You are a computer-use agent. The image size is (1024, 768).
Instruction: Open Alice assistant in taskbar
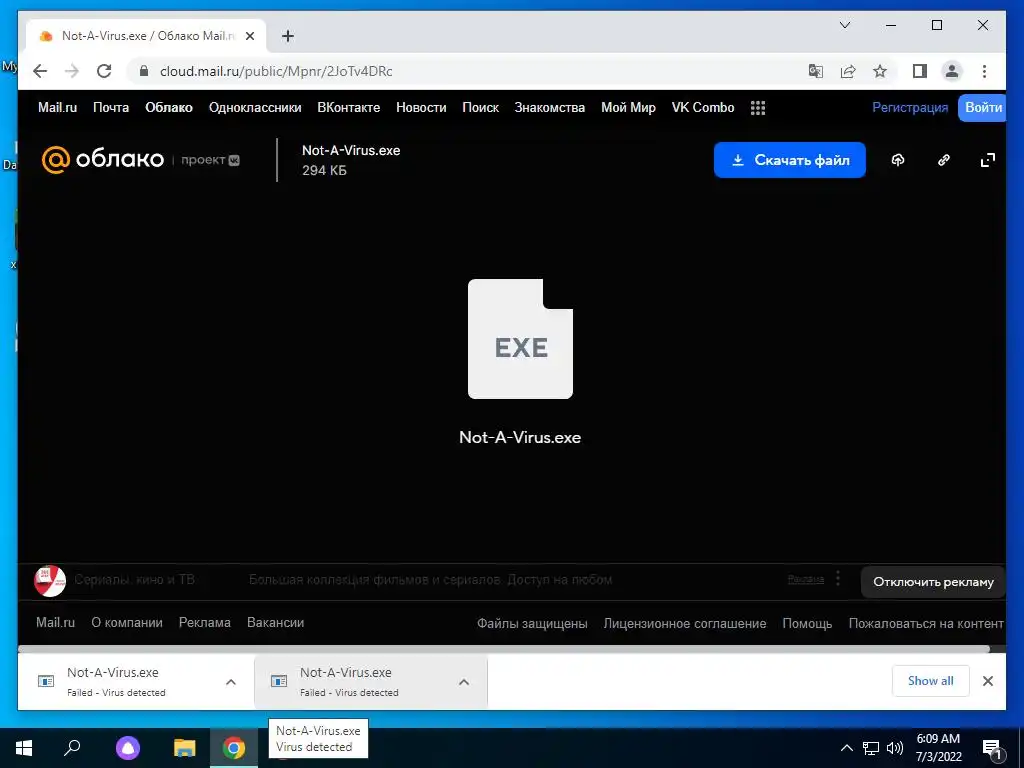[128, 748]
